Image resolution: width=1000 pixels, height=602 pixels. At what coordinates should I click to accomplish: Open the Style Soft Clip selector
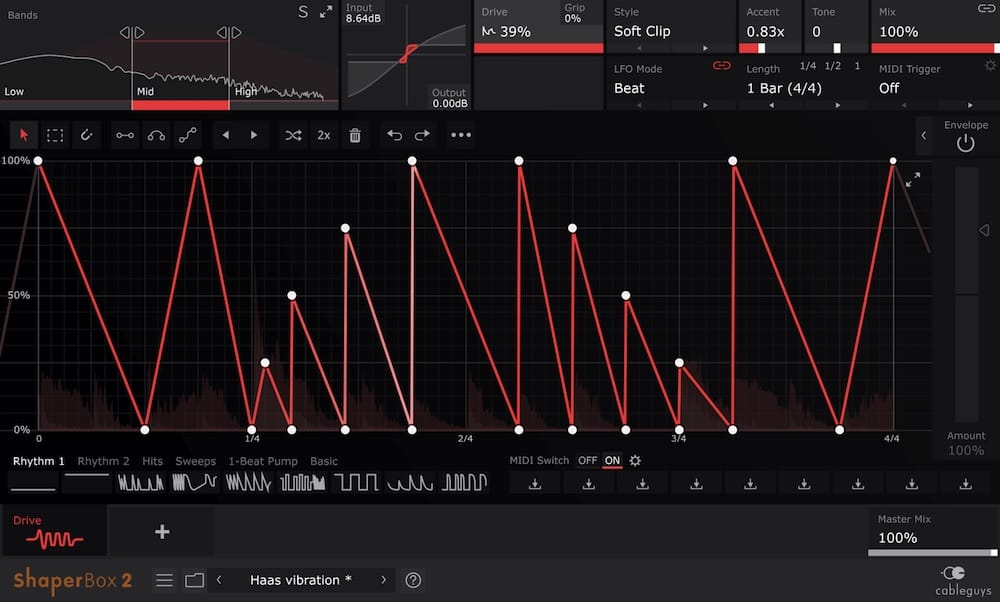click(x=642, y=31)
